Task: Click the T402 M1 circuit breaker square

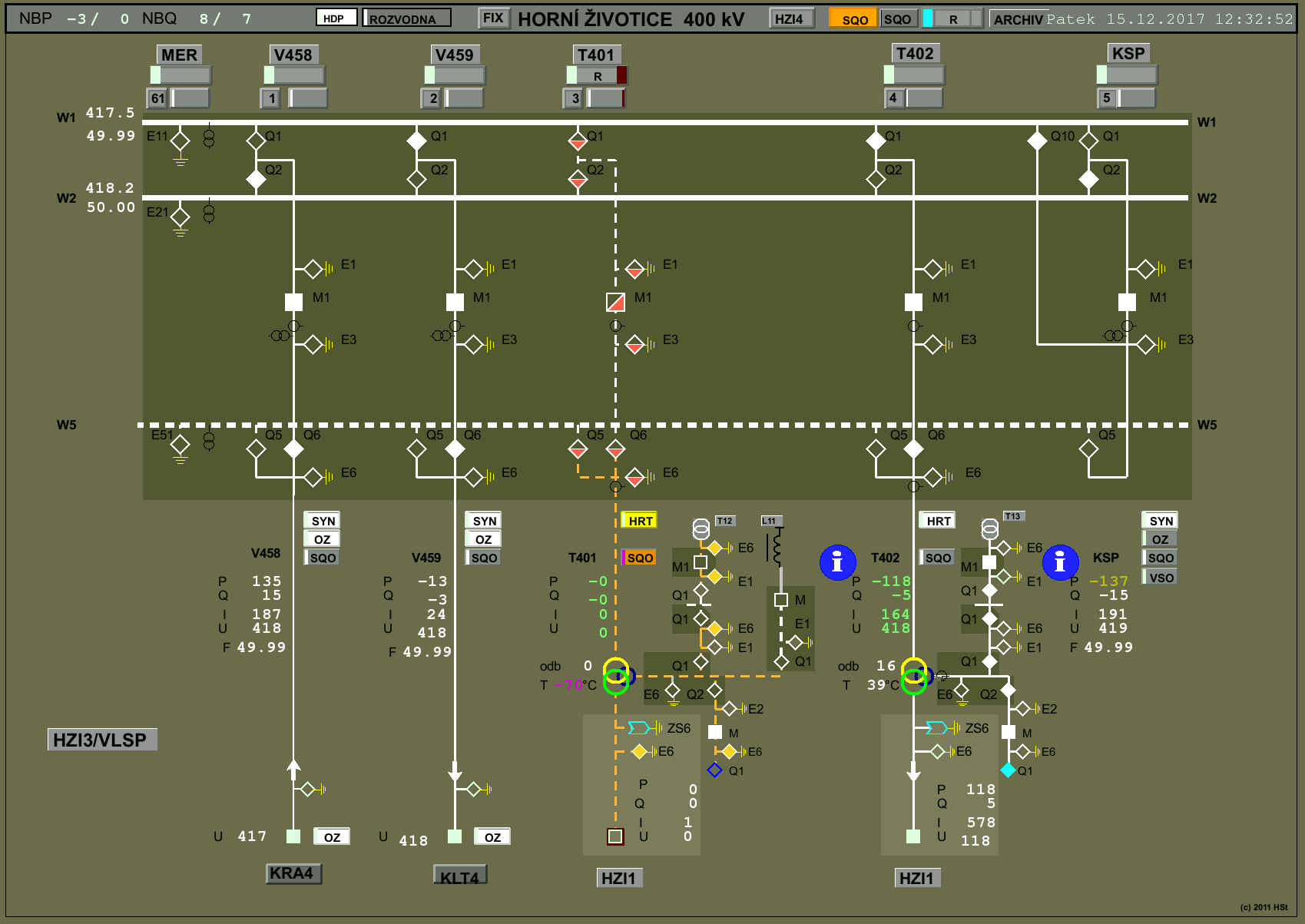Action: click(913, 302)
